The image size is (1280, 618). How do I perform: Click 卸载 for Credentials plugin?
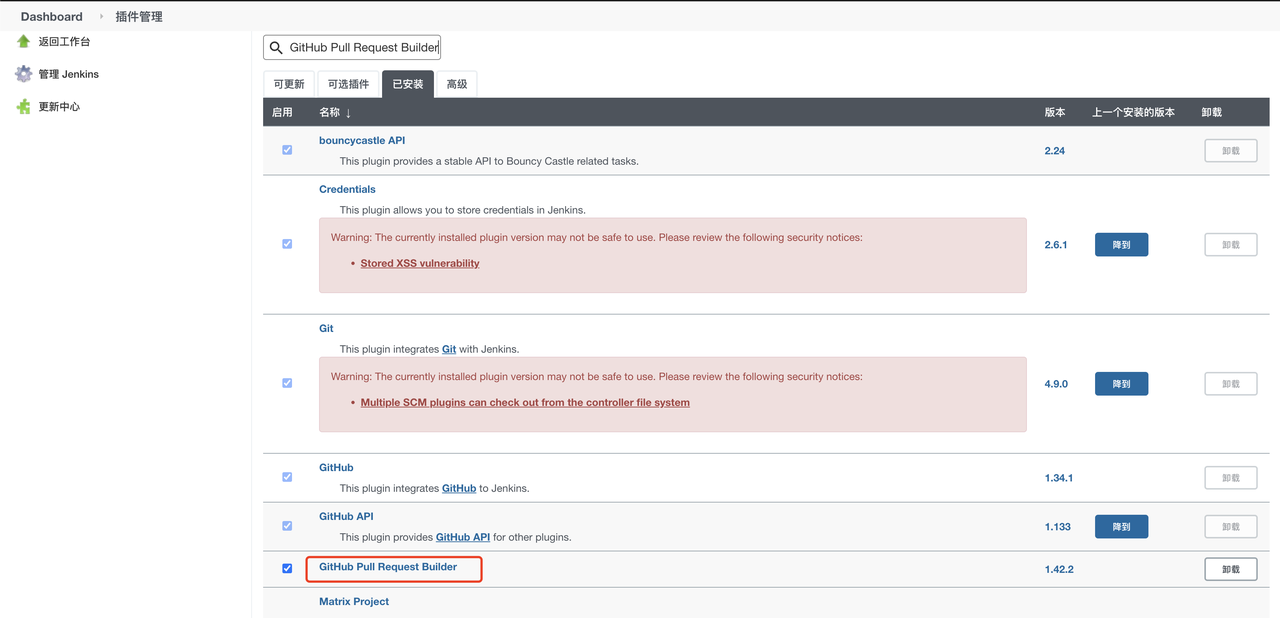point(1230,244)
